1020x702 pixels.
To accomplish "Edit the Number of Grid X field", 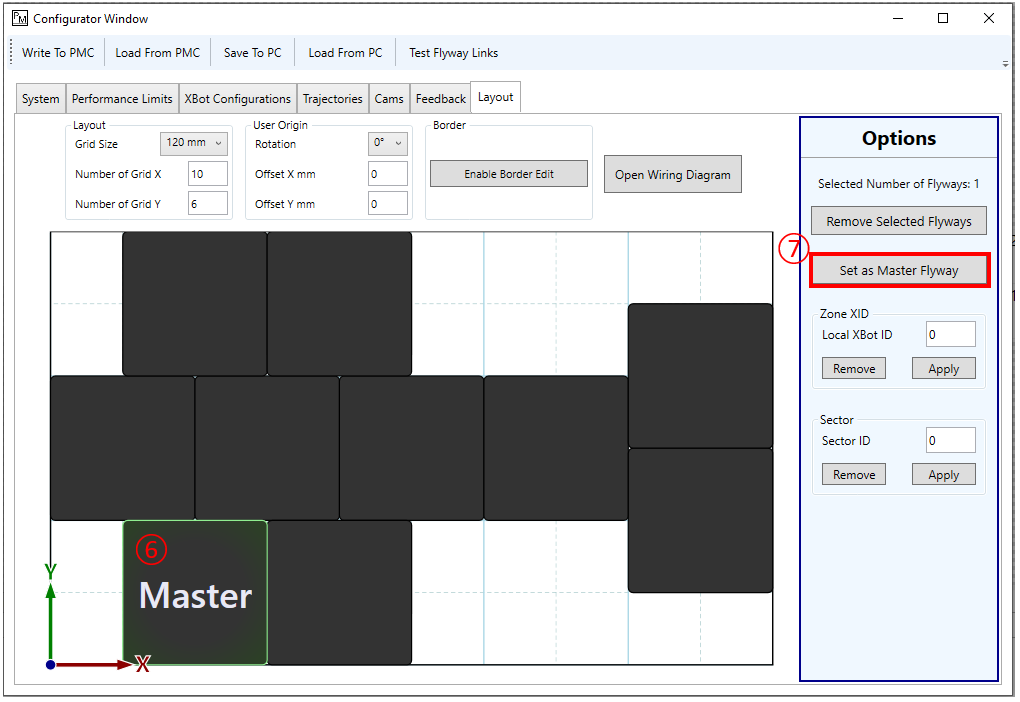I will pos(207,173).
